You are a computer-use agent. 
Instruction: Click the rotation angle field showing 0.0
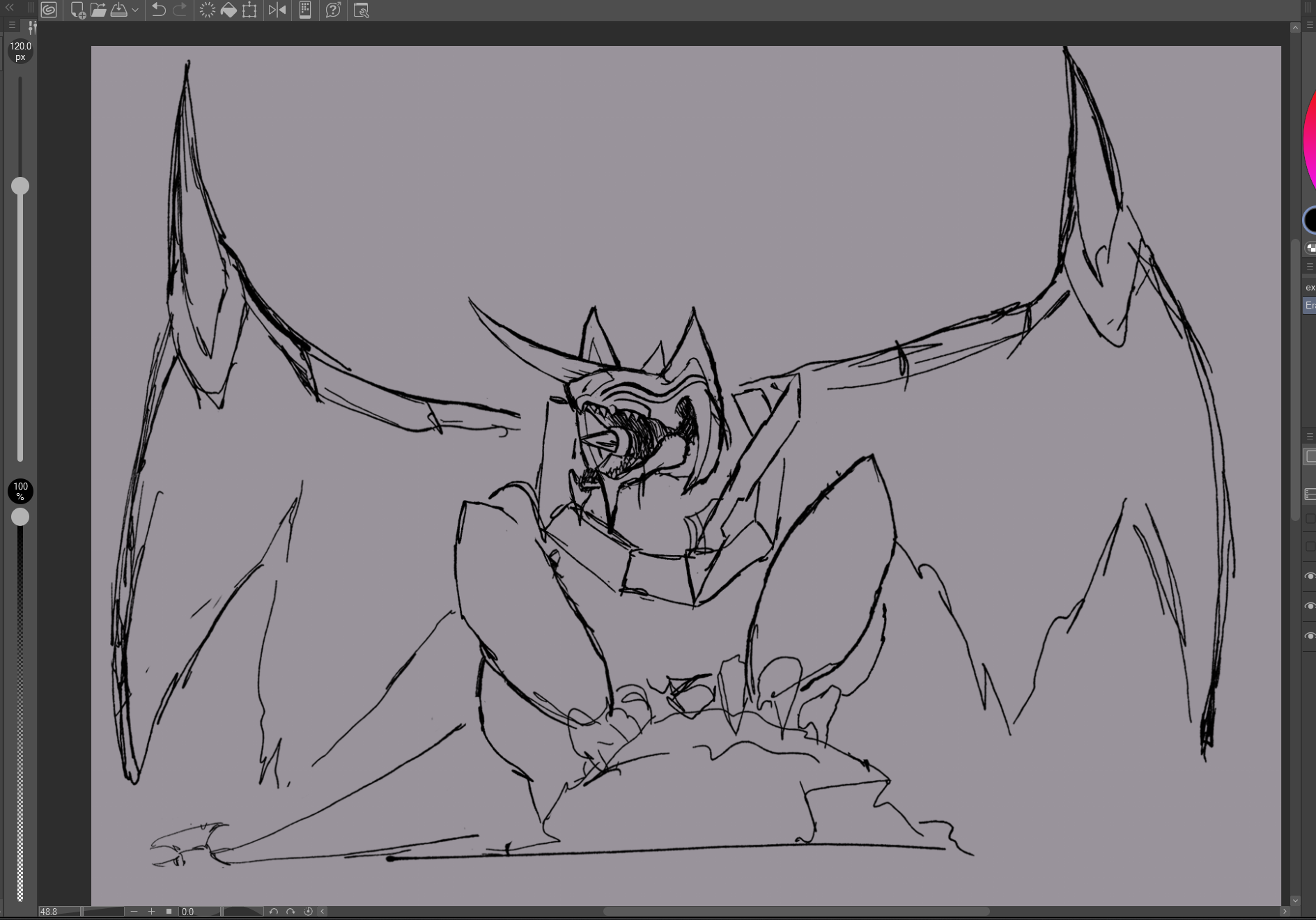199,912
